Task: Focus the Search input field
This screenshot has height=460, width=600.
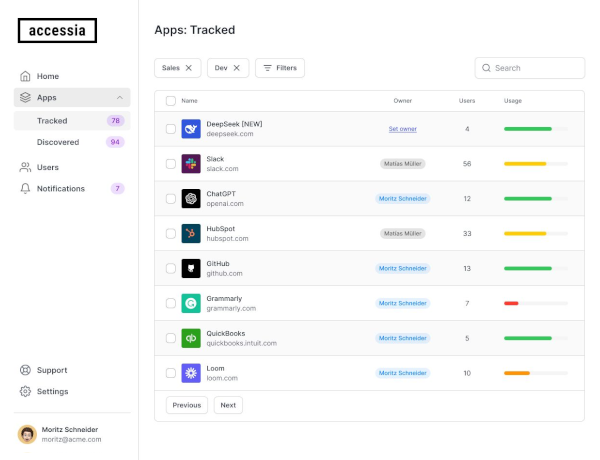Action: click(535, 68)
